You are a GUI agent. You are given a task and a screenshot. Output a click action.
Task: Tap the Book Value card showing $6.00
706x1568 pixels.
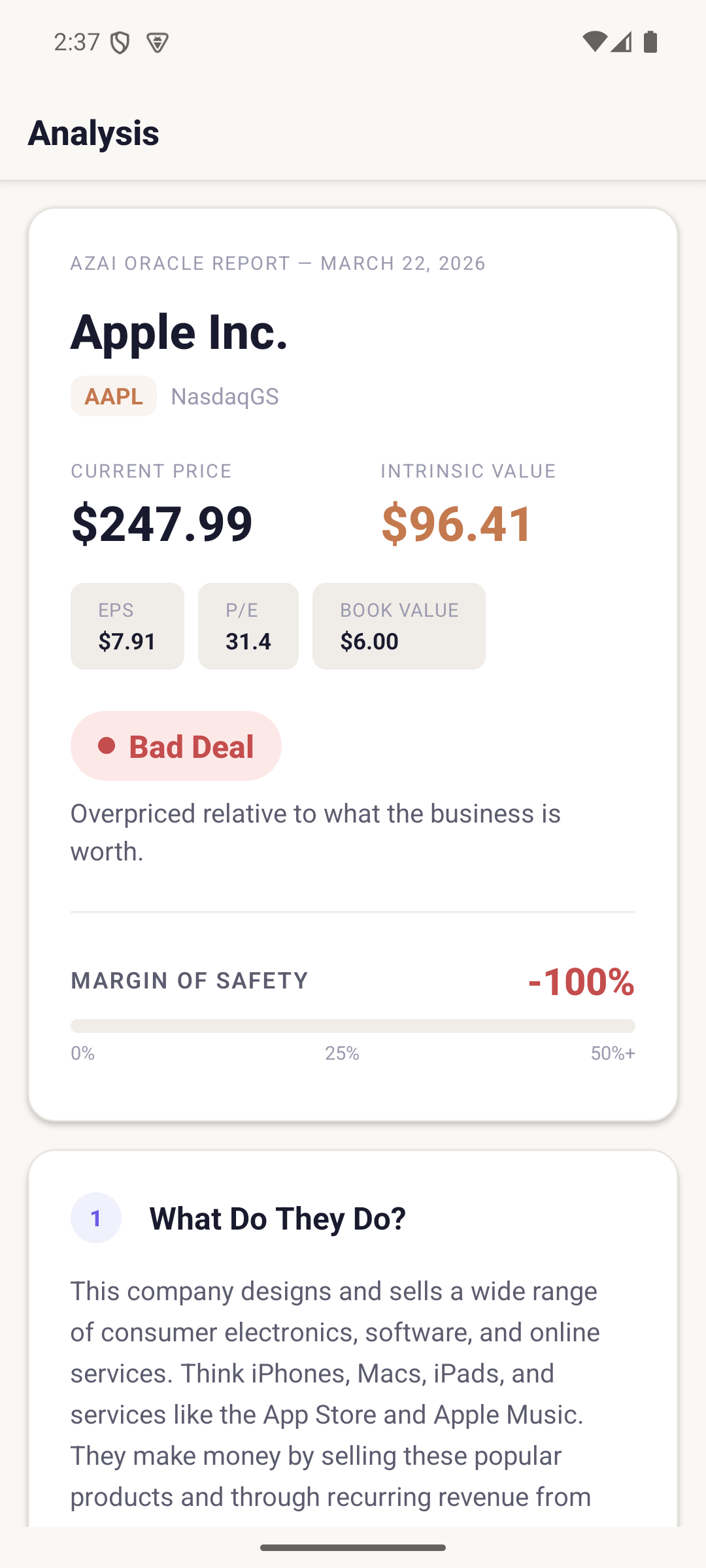click(399, 625)
